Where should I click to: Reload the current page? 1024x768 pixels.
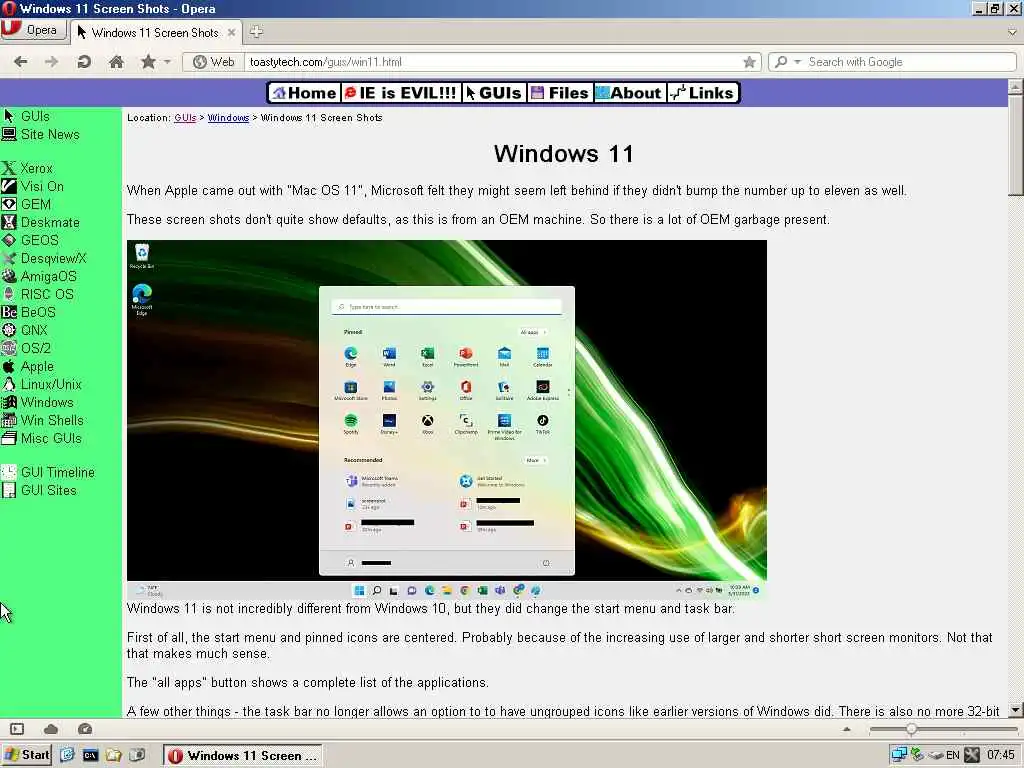click(84, 62)
